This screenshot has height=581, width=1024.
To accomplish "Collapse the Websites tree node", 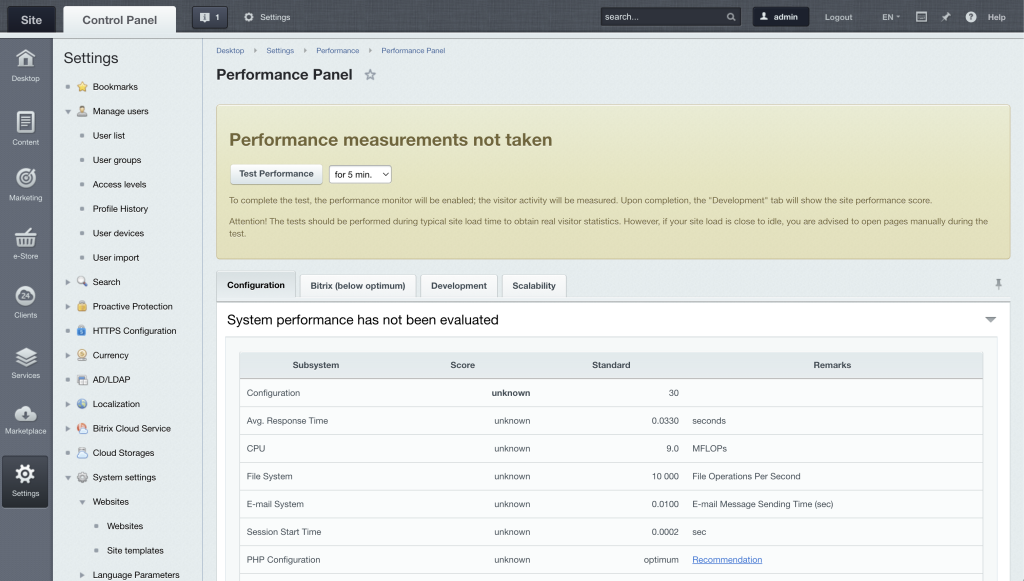I will pyautogui.click(x=82, y=502).
